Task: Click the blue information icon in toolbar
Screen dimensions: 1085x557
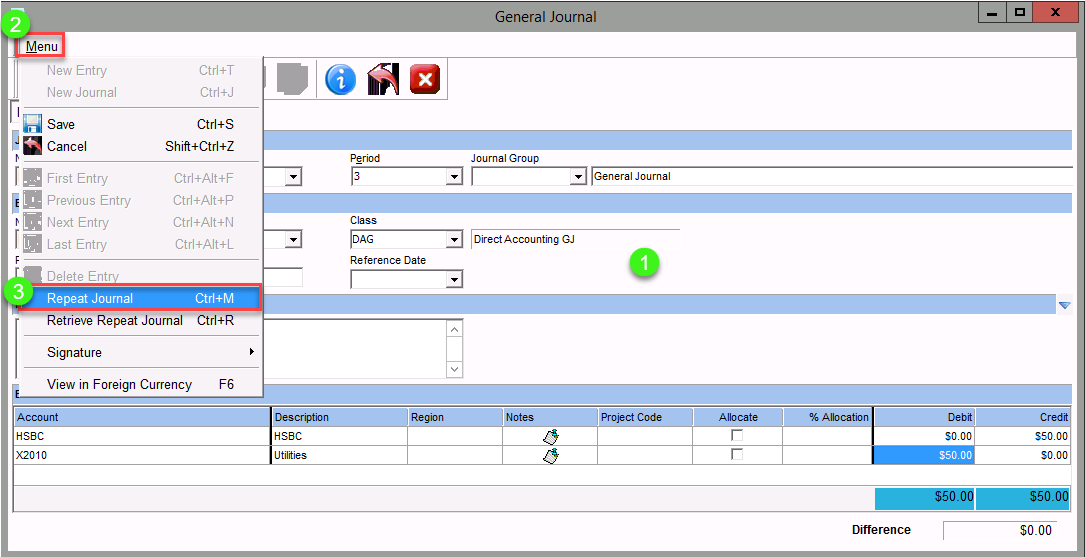Action: coord(340,79)
